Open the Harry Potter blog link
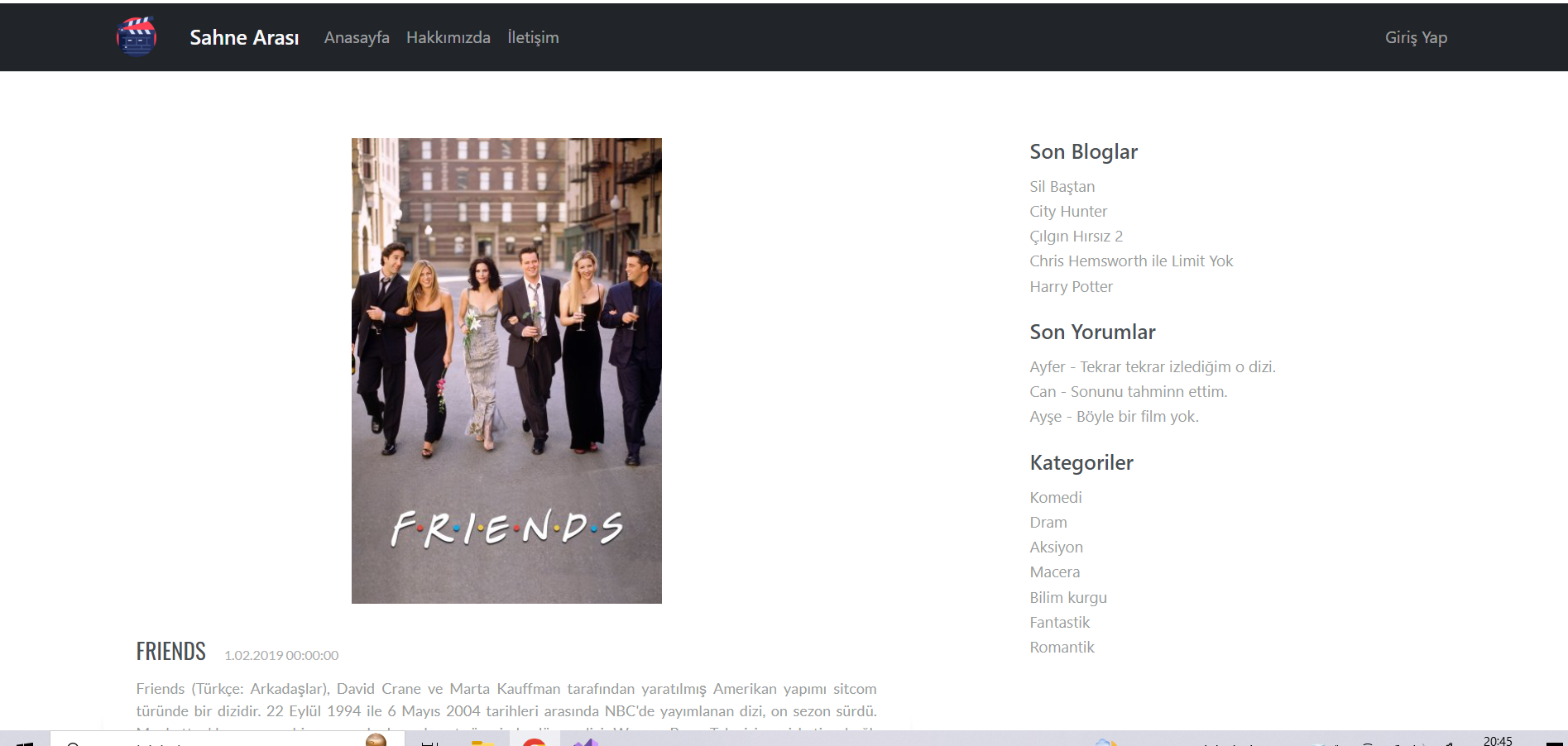Viewport: 1568px width, 746px height. coord(1071,287)
